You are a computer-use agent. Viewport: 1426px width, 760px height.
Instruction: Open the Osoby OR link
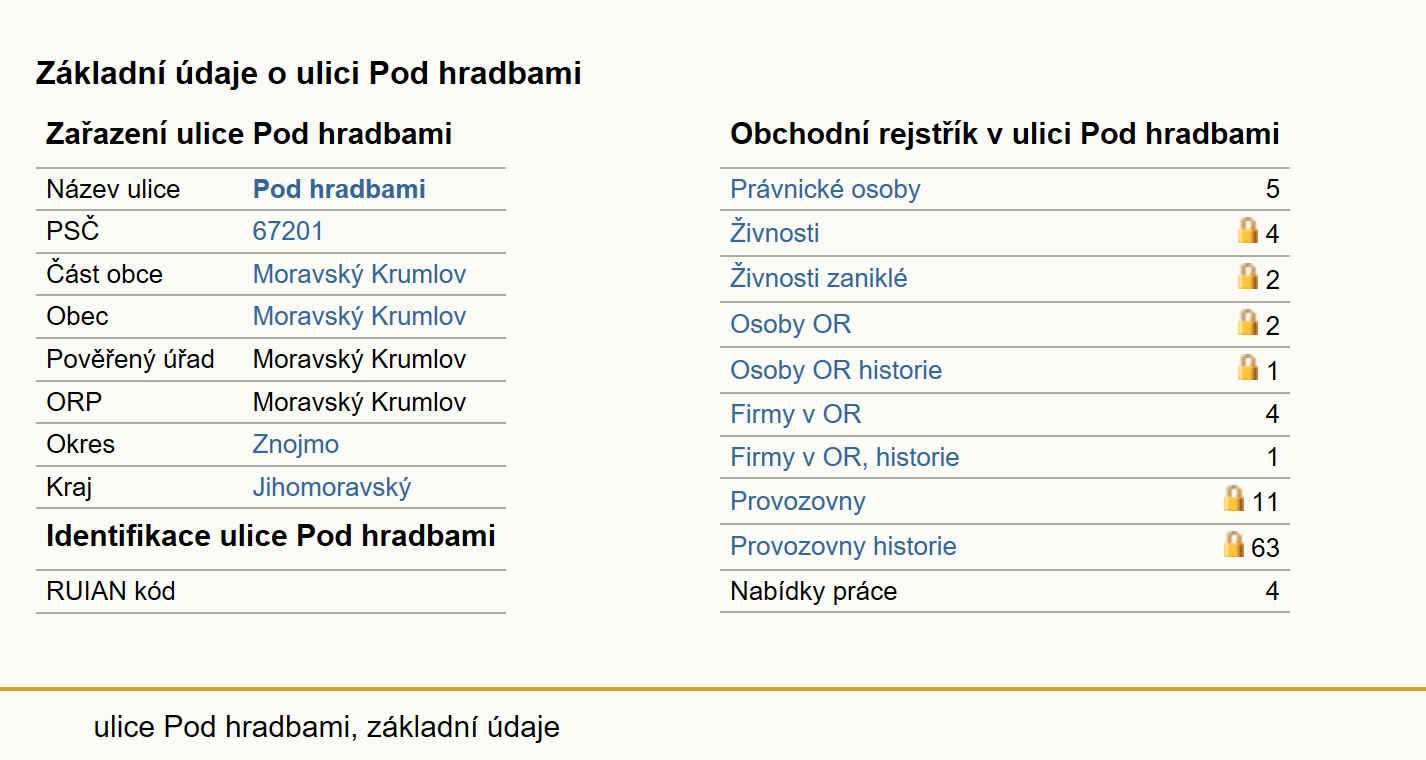pyautogui.click(x=791, y=324)
